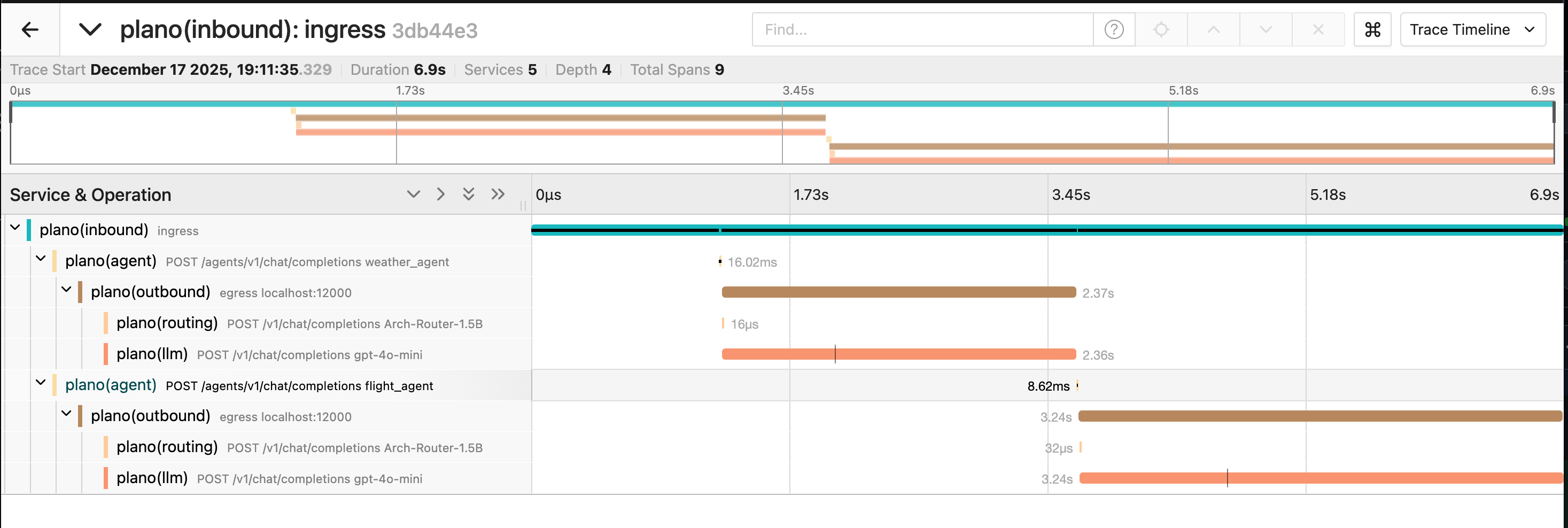Click the 3.24s plano(outbound) brown span bar
The image size is (1568, 528).
[1319, 416]
